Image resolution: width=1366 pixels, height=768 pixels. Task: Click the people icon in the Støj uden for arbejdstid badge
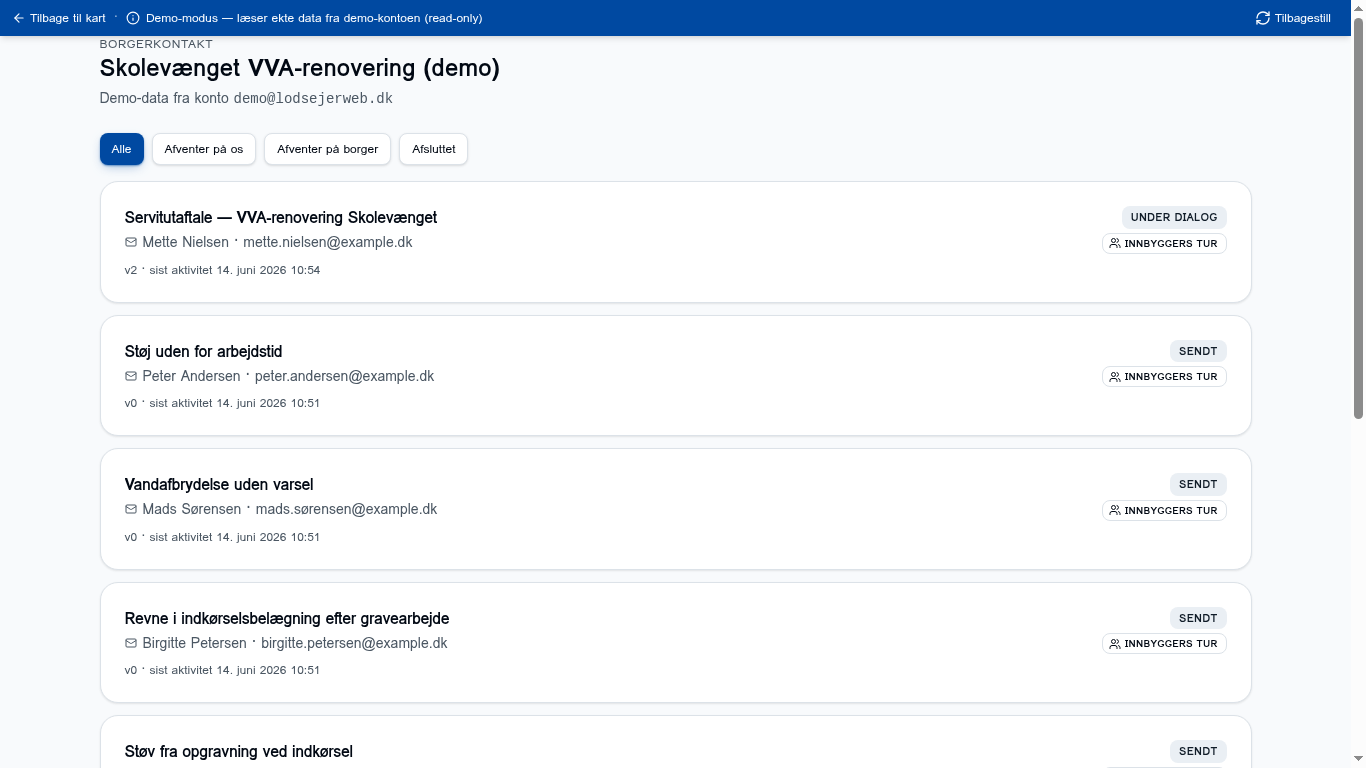pos(1115,377)
